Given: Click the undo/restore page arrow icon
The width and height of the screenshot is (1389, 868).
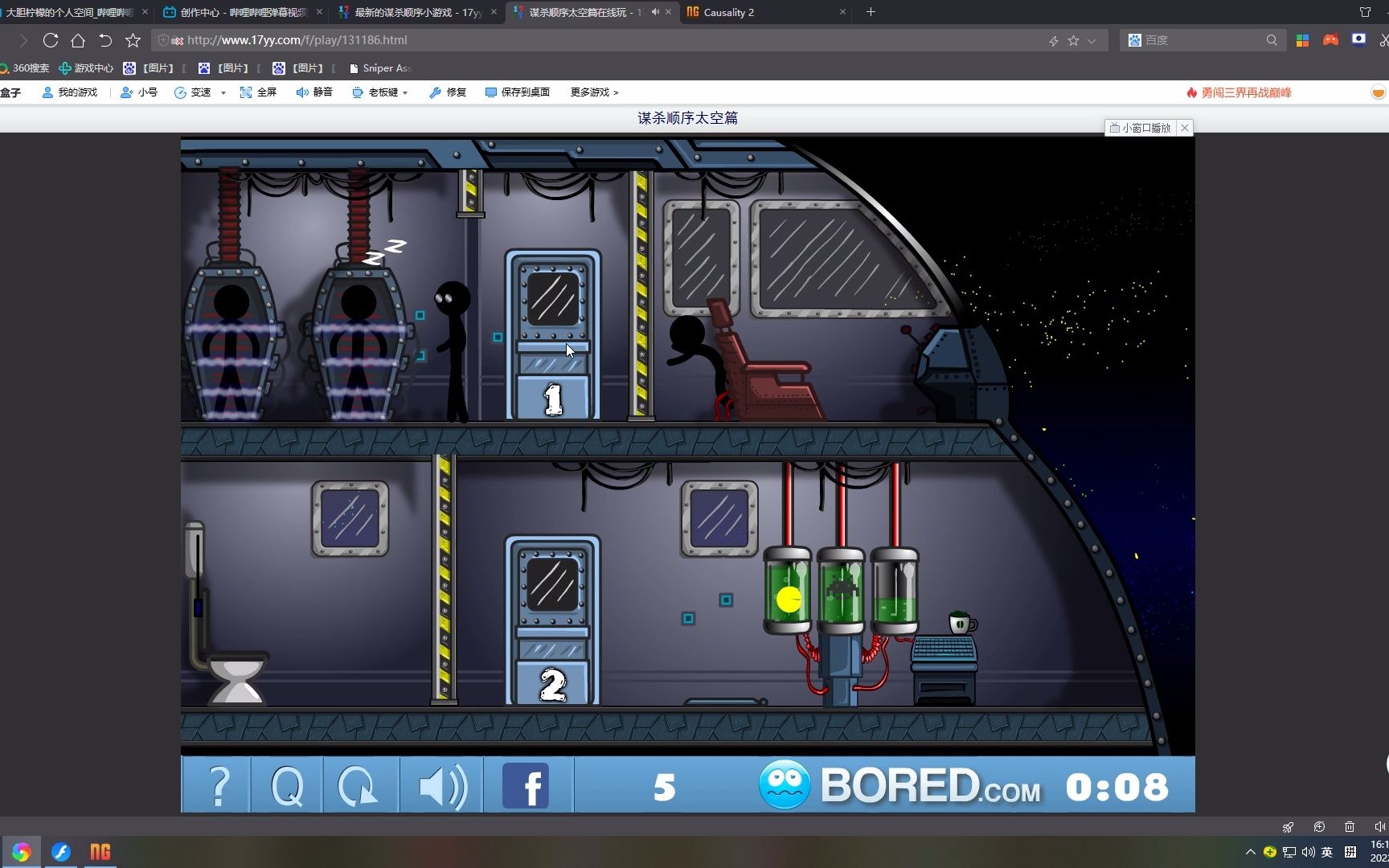Looking at the screenshot, I should 105,40.
